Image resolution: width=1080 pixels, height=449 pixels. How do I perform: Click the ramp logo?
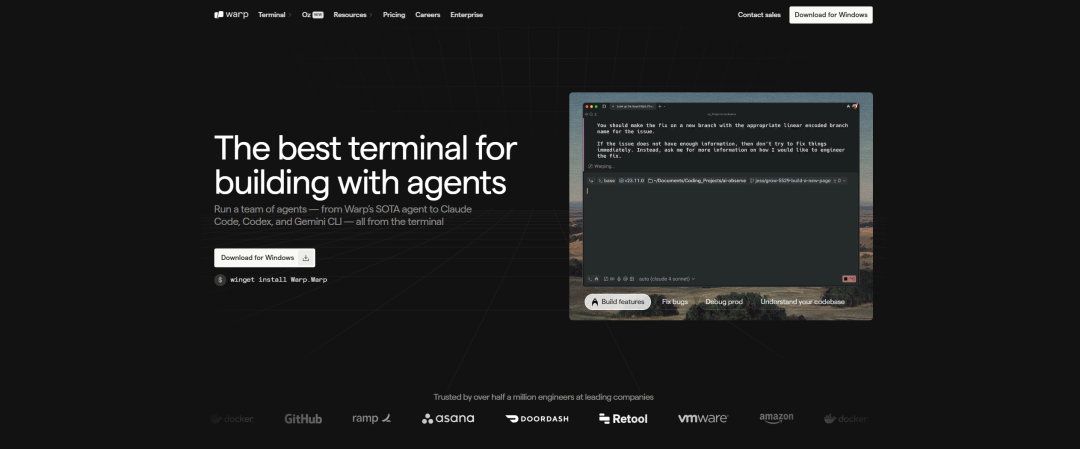pos(371,418)
